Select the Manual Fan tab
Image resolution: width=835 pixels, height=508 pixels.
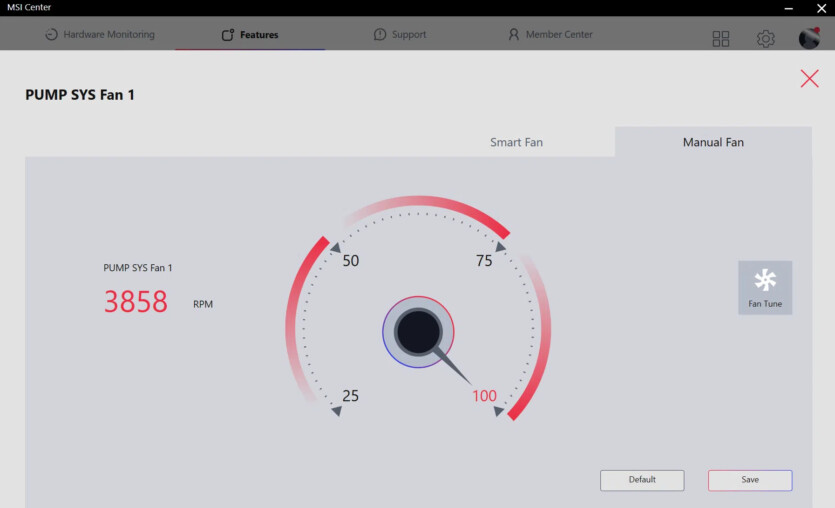tap(713, 142)
